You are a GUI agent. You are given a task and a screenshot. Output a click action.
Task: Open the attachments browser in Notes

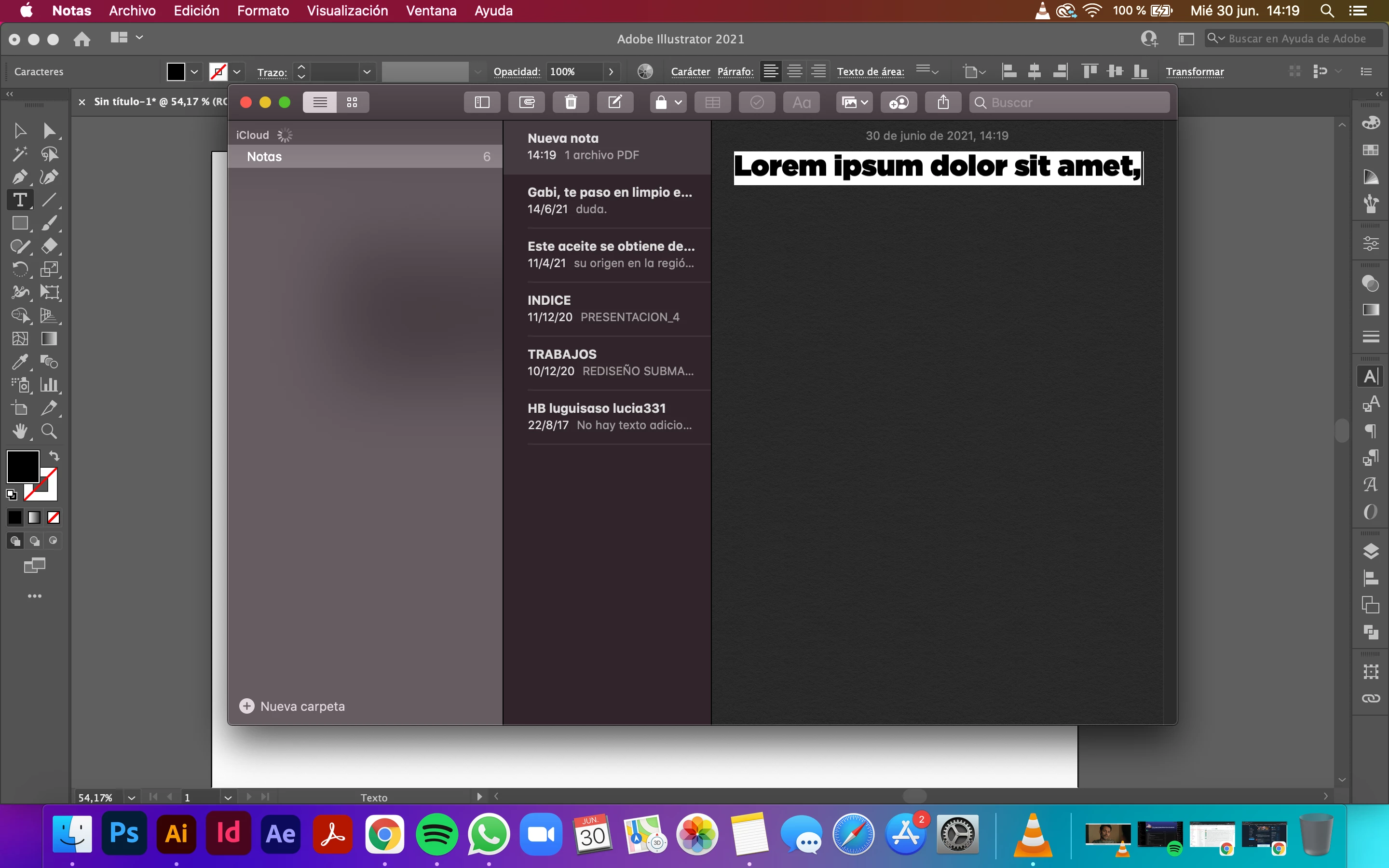(x=526, y=103)
